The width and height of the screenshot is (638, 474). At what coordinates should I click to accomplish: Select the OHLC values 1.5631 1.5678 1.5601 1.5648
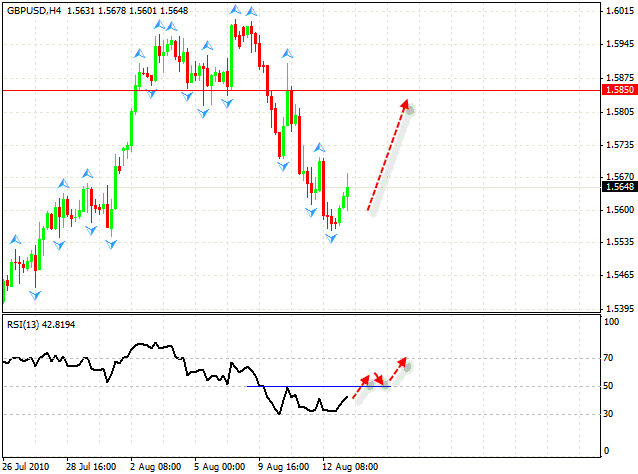point(127,11)
